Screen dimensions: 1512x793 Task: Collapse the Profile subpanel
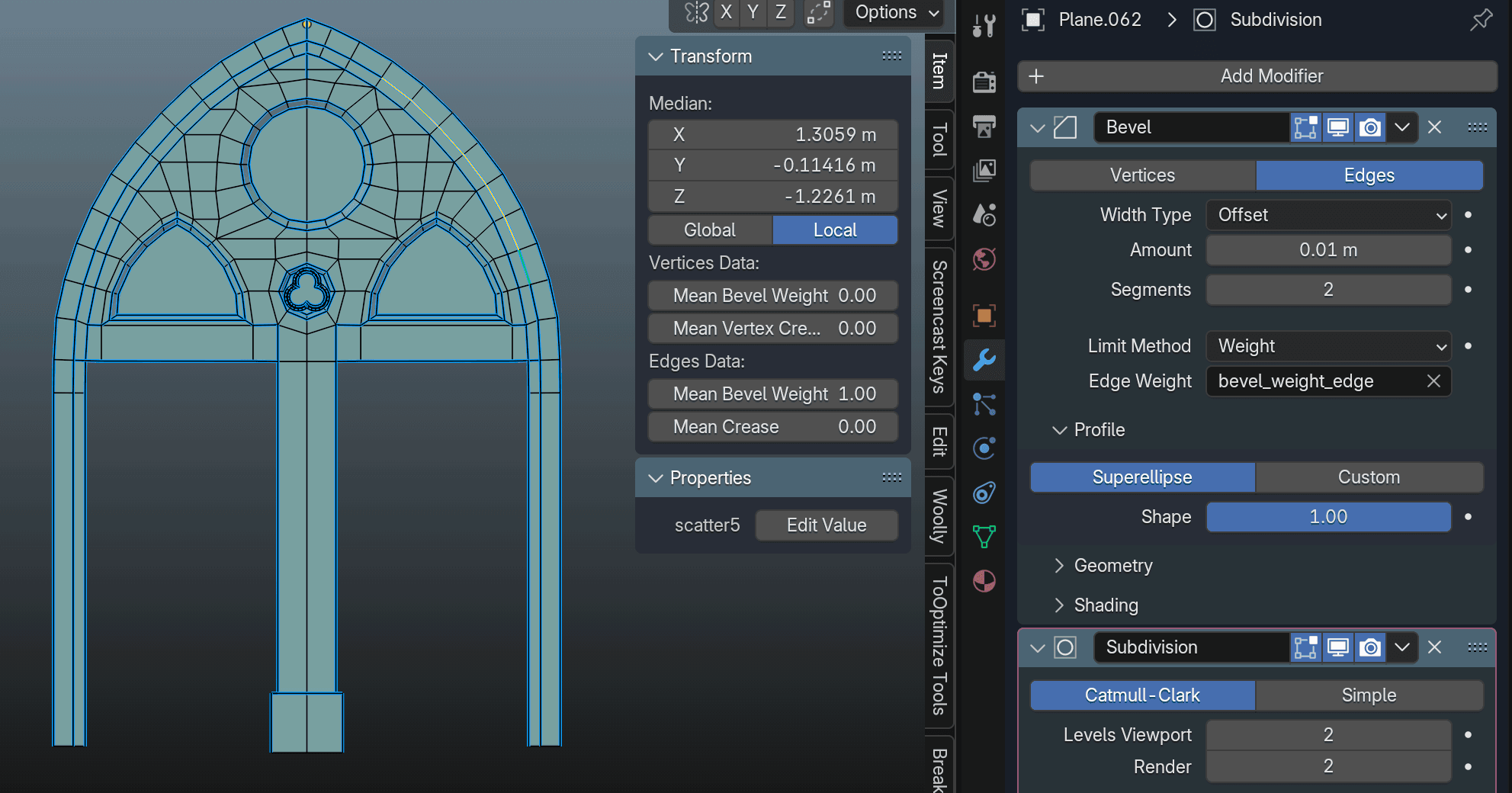tap(1060, 430)
